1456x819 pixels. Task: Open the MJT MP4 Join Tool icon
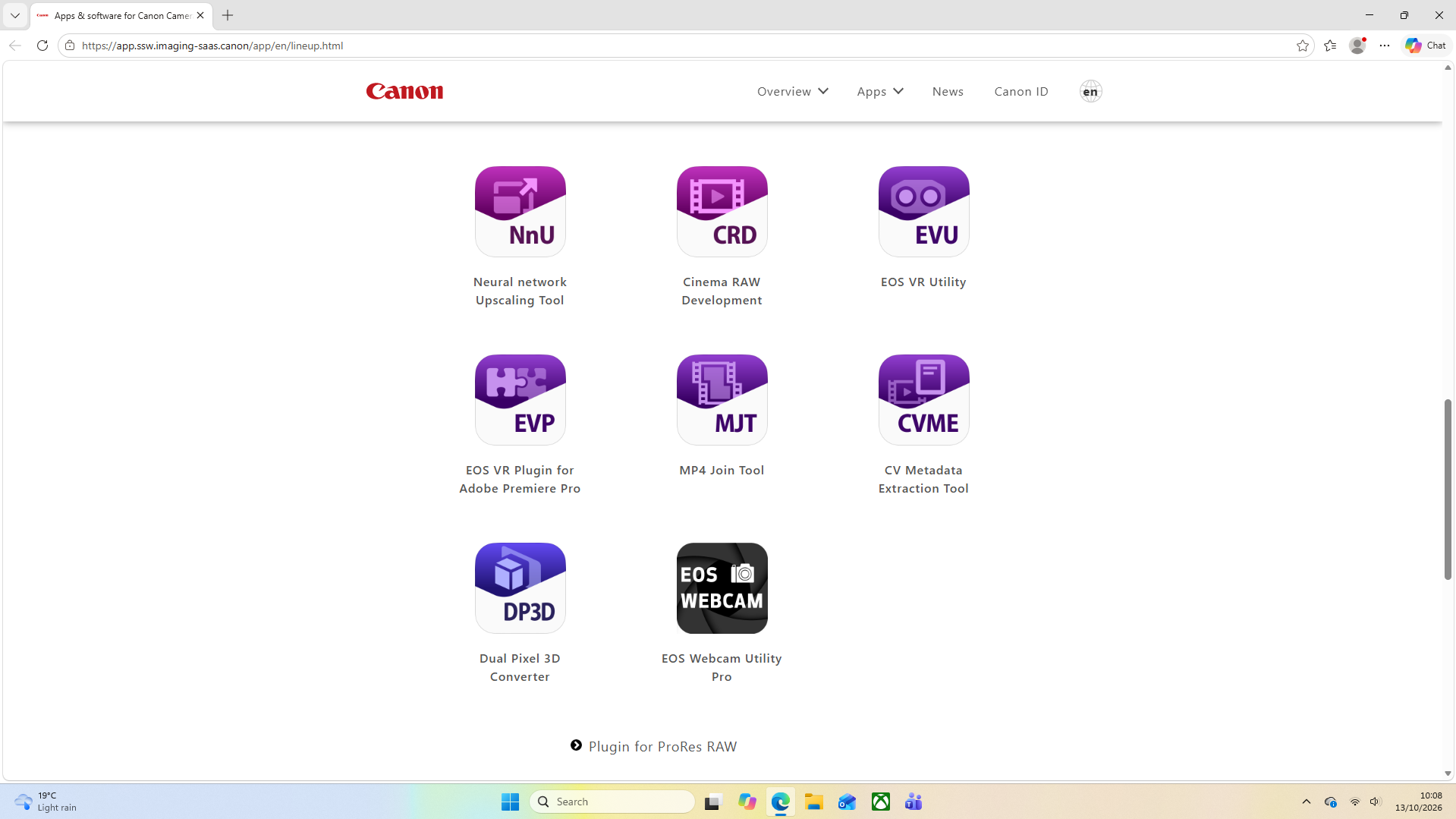click(x=722, y=400)
